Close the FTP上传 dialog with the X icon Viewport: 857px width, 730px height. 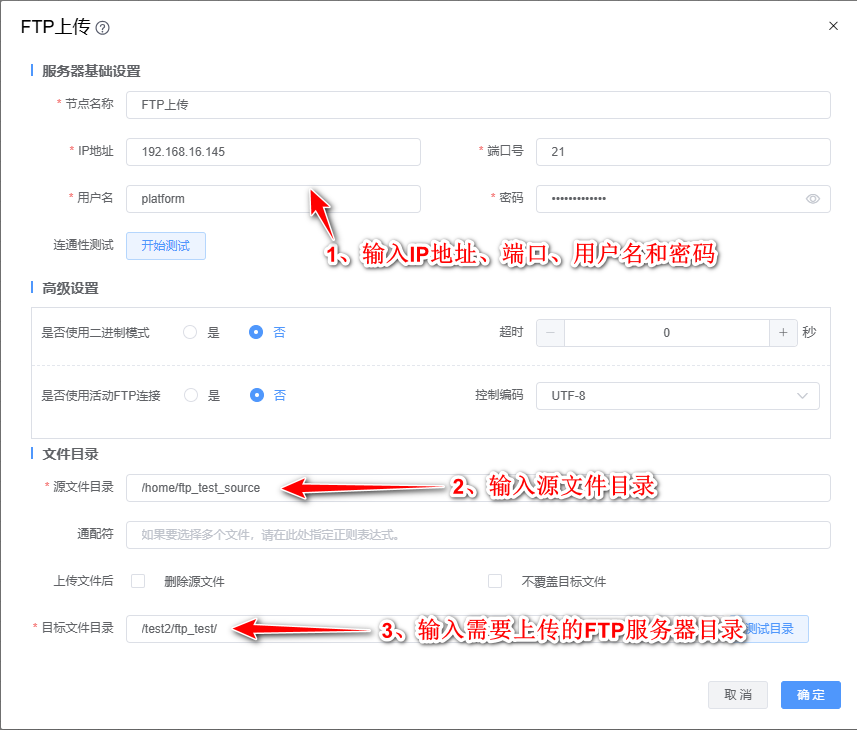(x=833, y=26)
